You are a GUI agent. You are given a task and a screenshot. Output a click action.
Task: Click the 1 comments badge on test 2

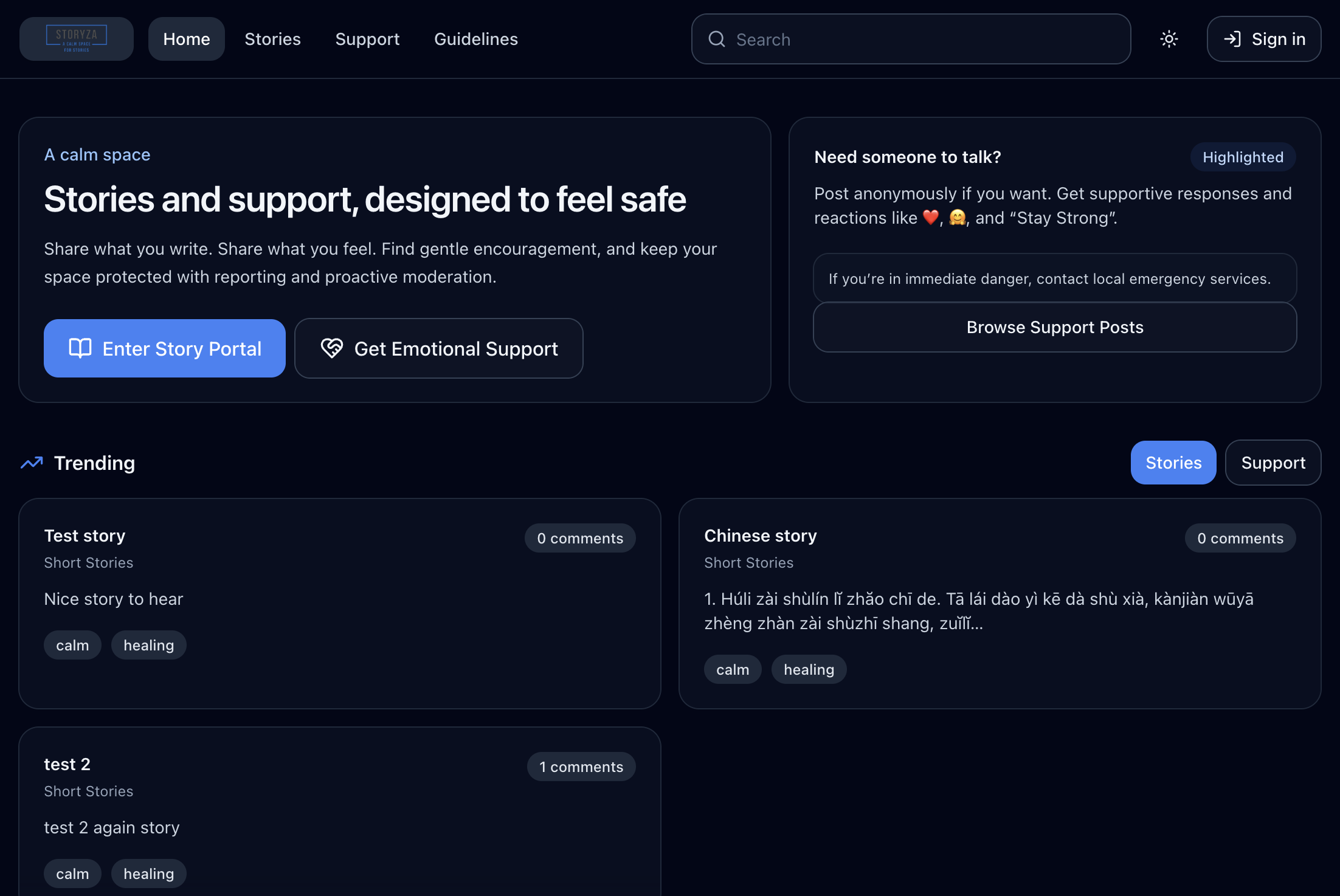click(x=581, y=767)
